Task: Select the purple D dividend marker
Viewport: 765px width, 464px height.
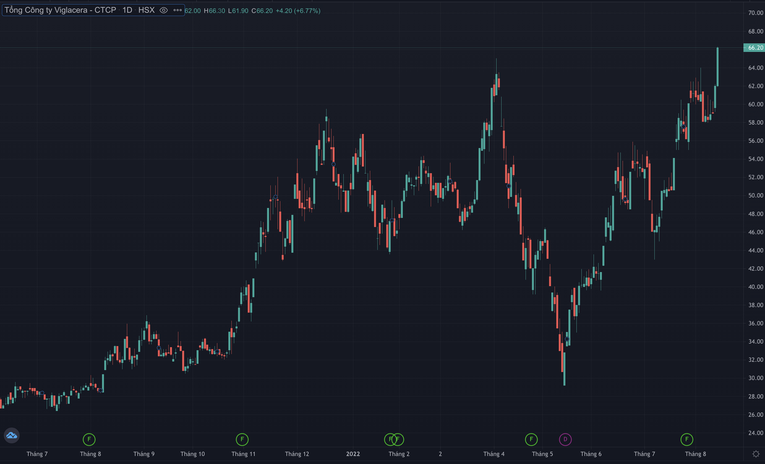Action: [565, 439]
